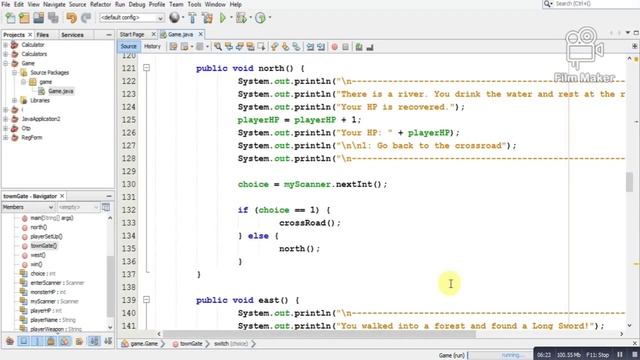Click Find Previous Occurrence icon

[229, 47]
